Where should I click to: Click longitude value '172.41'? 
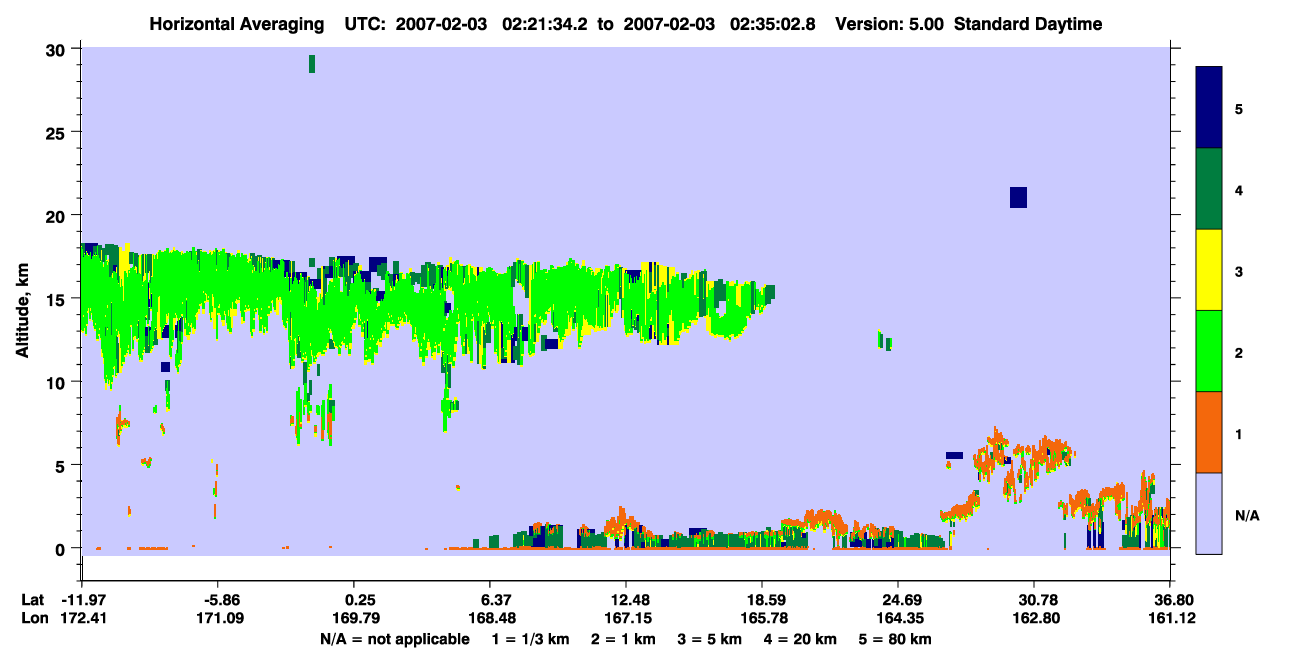(84, 618)
